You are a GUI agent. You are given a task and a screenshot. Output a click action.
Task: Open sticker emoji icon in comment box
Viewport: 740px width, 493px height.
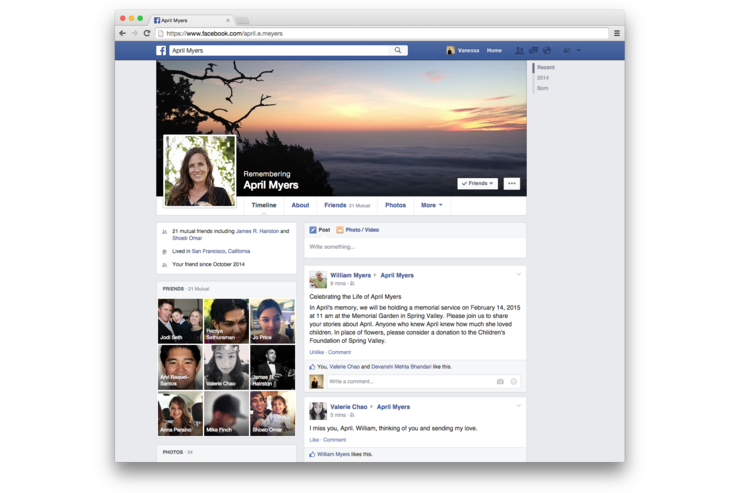pyautogui.click(x=513, y=382)
